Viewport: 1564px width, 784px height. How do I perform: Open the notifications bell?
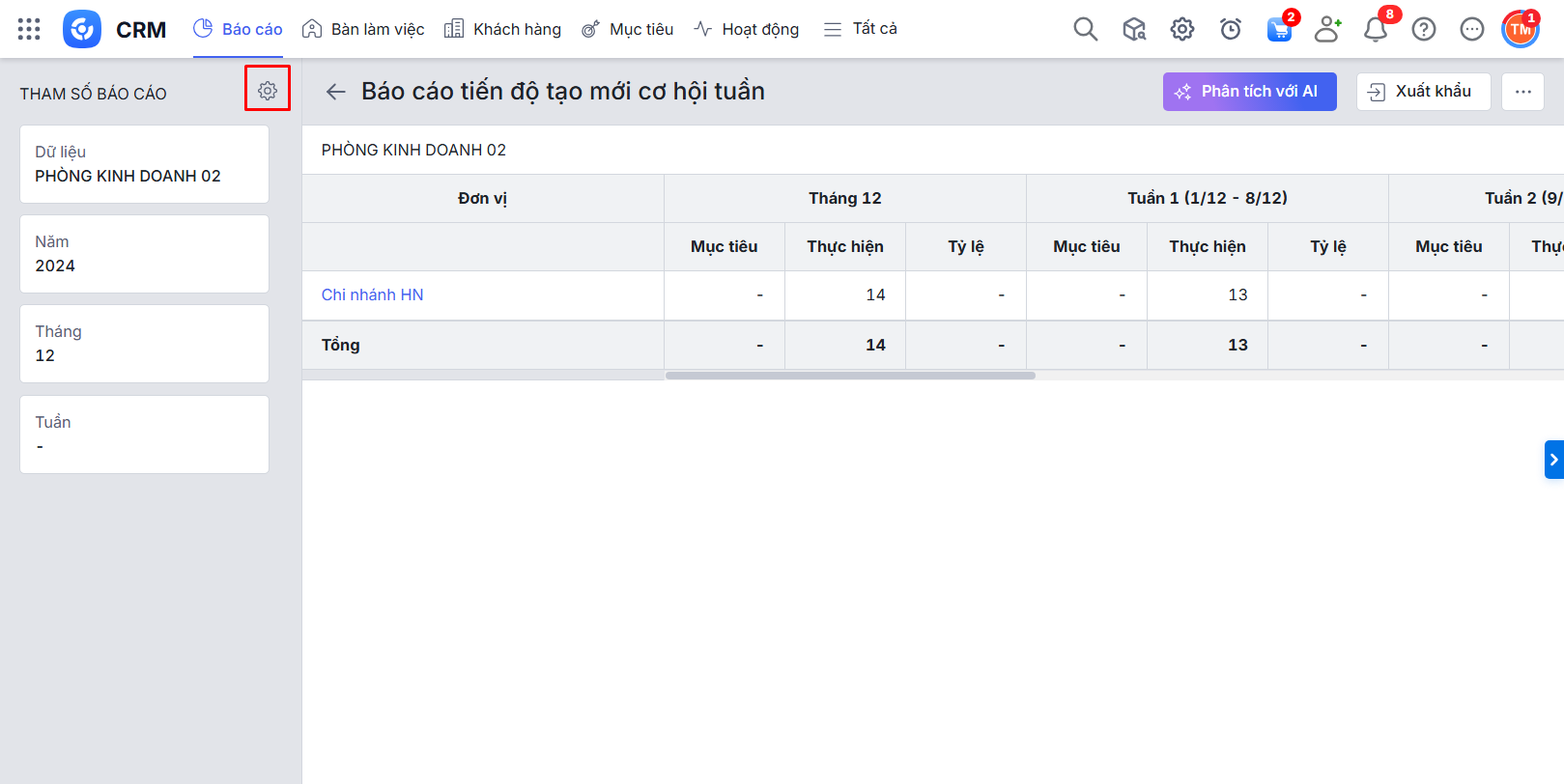1375,30
